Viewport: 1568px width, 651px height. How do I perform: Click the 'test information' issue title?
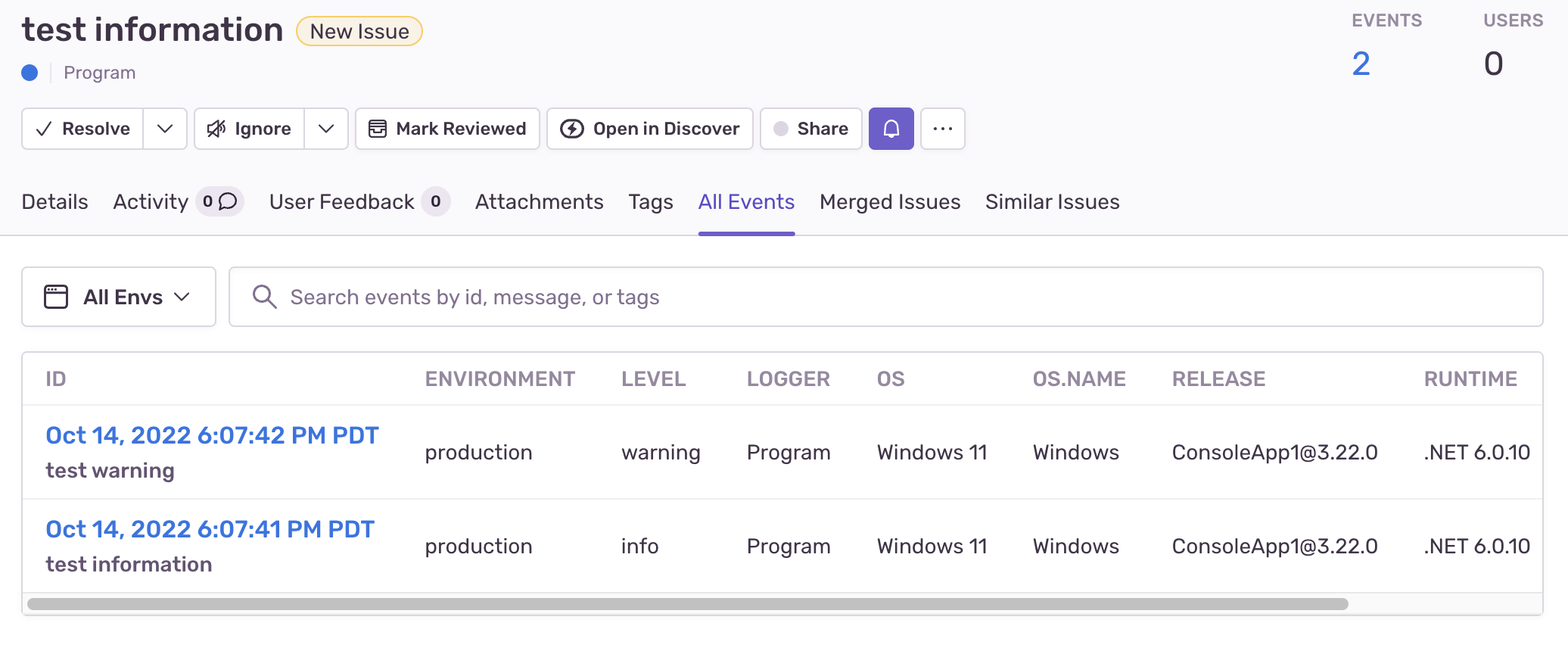[152, 30]
